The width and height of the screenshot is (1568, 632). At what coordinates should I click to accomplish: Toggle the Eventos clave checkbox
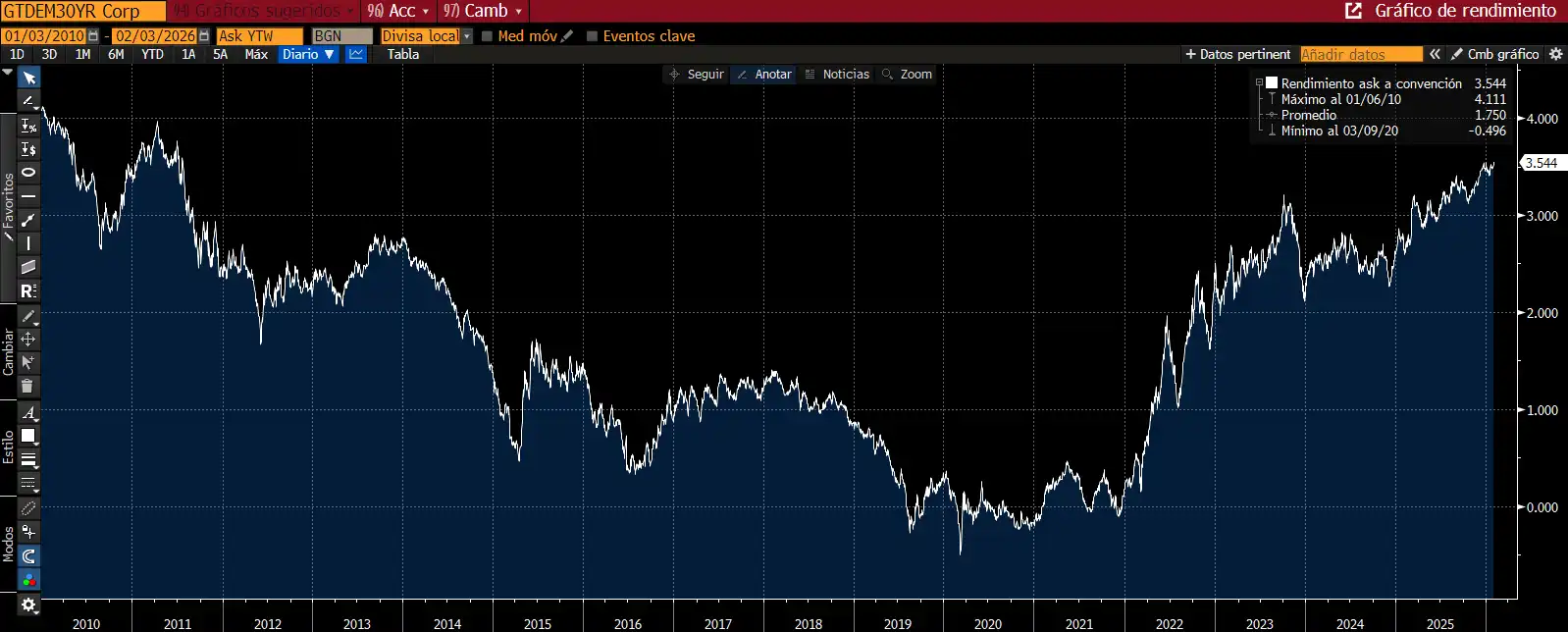[x=592, y=36]
